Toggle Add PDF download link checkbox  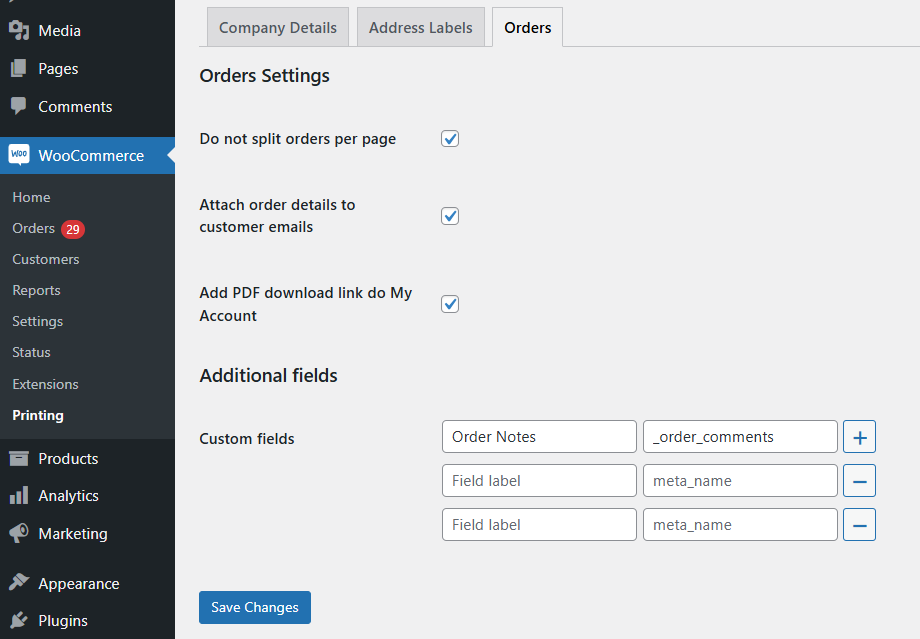[x=450, y=304]
